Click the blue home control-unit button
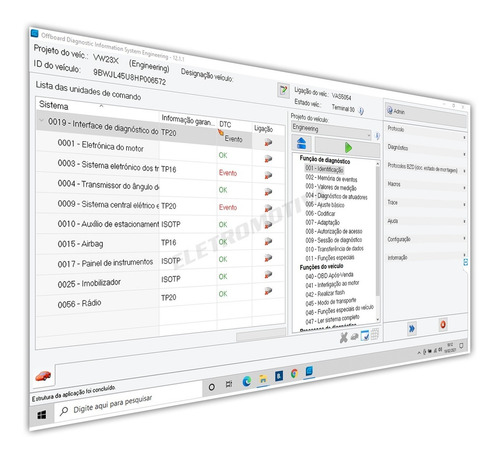The height and width of the screenshot is (458, 500). point(301,143)
